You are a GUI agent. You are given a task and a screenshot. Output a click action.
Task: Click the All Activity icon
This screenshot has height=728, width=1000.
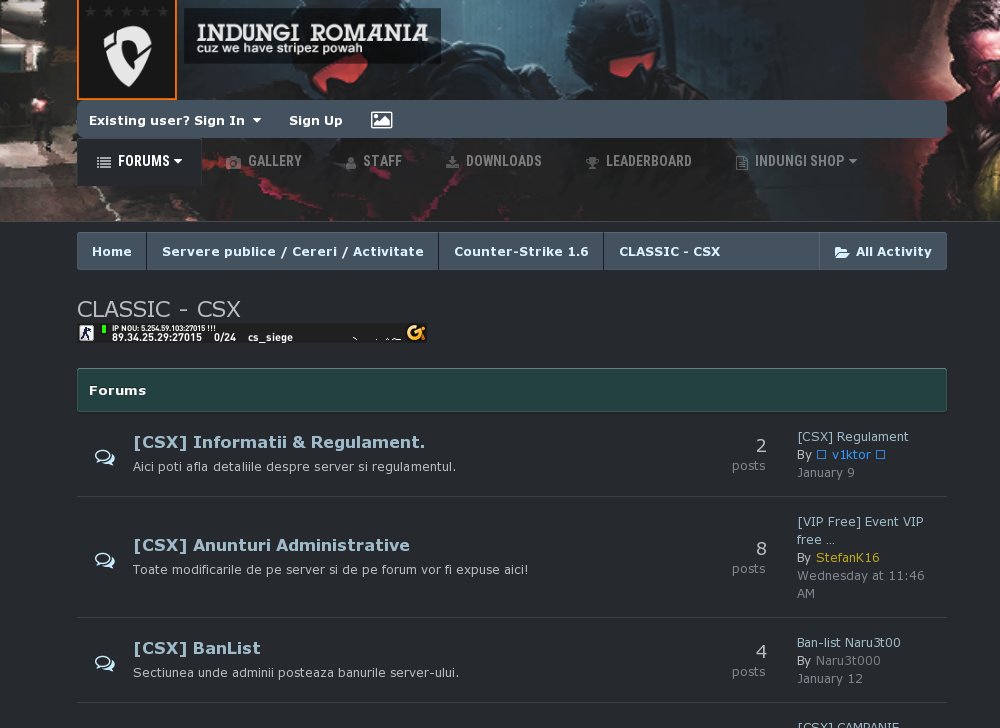[843, 252]
